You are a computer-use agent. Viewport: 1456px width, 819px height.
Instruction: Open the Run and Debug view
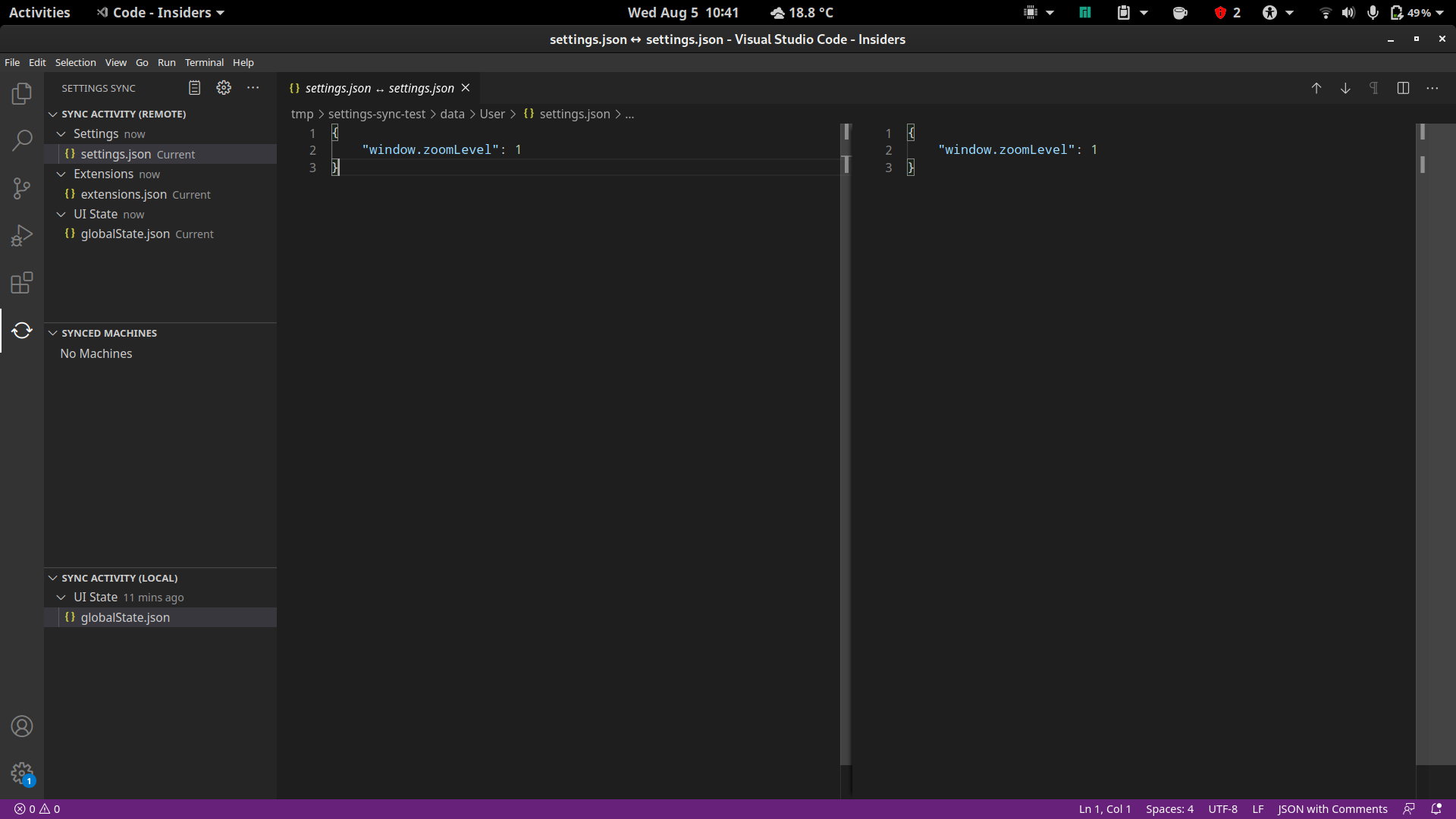click(22, 235)
